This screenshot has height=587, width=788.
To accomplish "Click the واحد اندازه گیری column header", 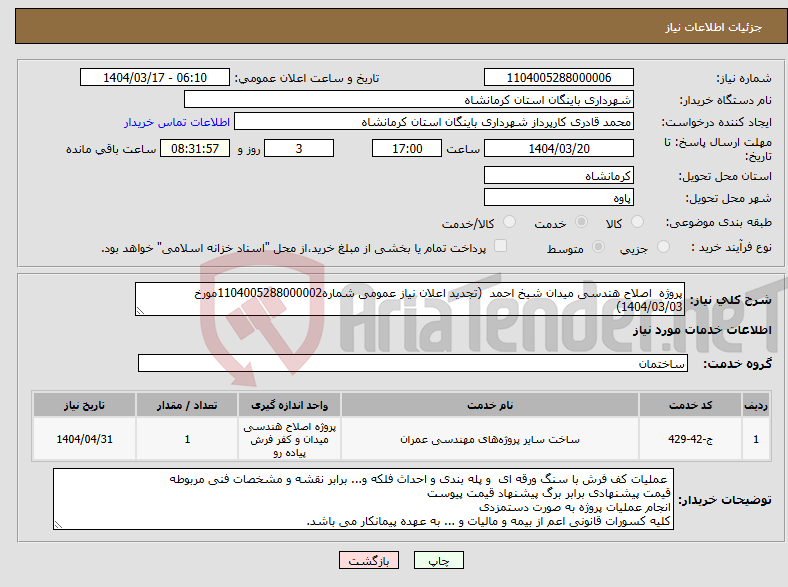I will point(289,405).
